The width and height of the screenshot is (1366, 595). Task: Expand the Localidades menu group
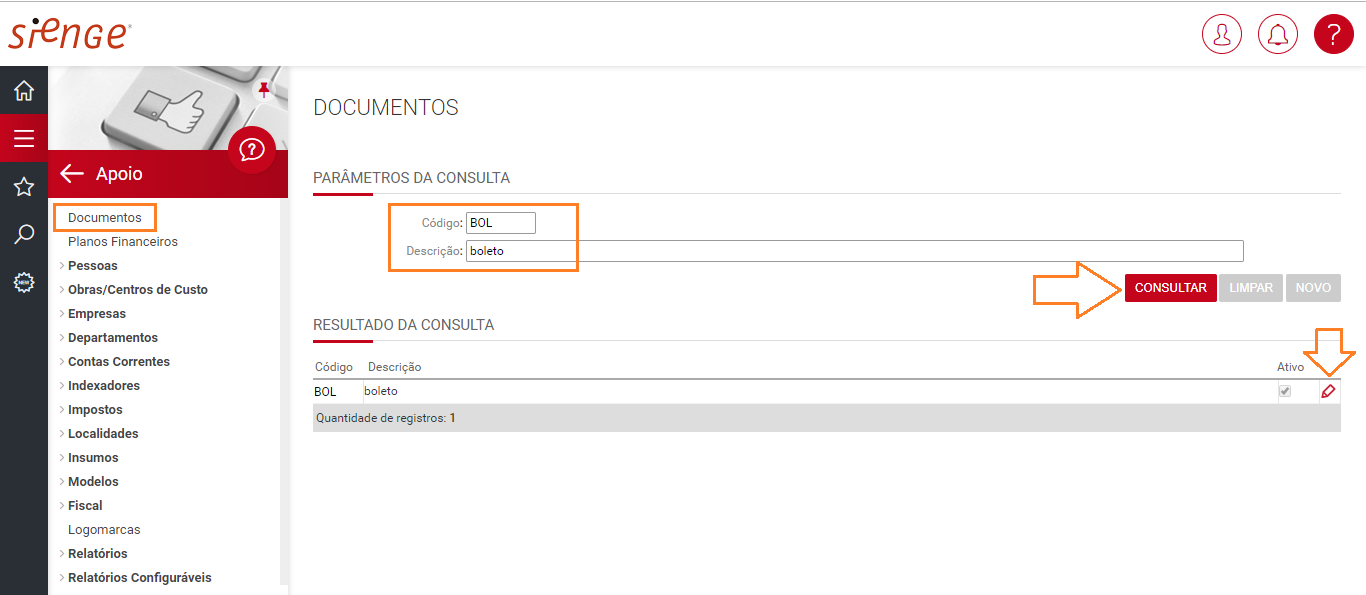tap(103, 434)
